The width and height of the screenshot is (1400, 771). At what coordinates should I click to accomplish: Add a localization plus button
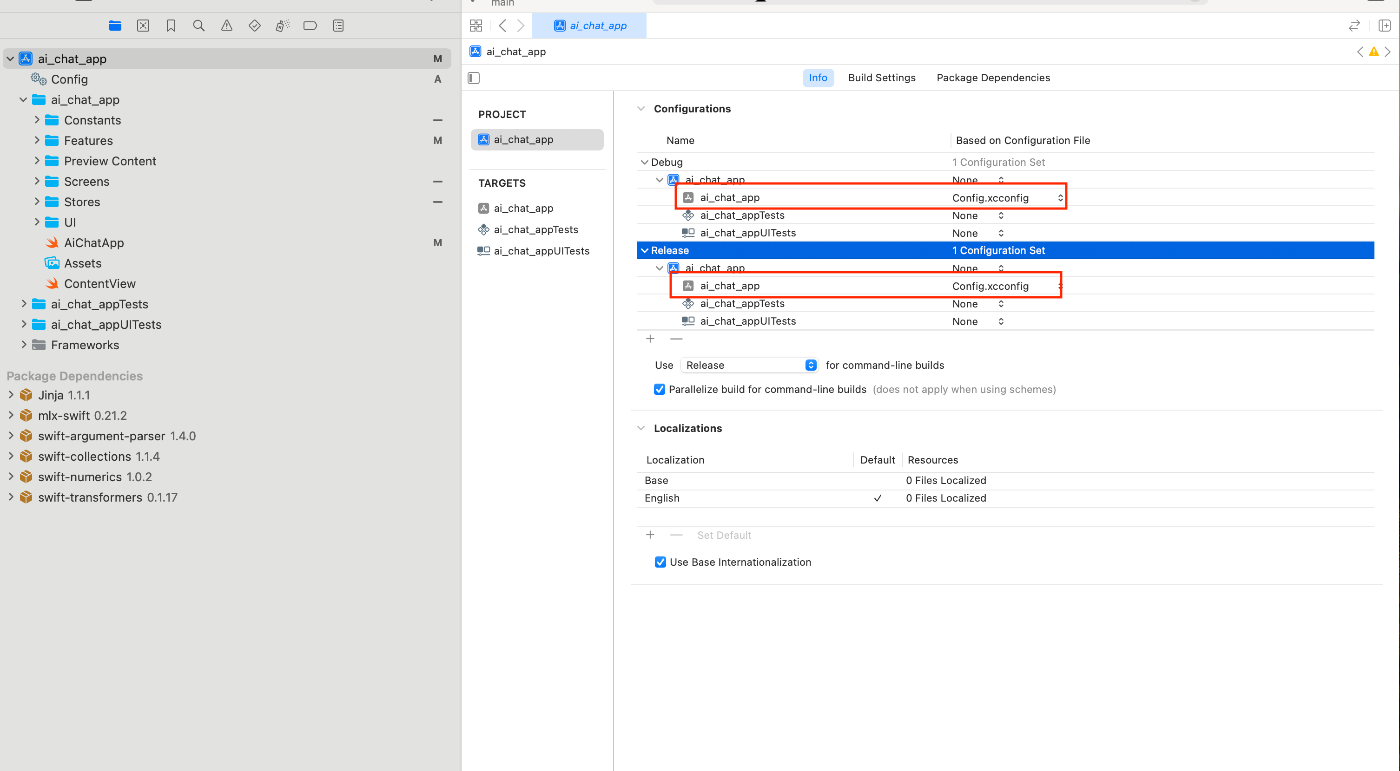point(650,535)
